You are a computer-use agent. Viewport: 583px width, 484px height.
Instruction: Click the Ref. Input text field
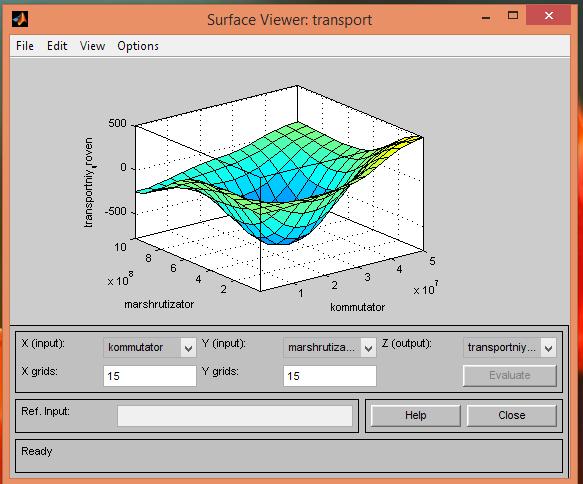coord(235,416)
